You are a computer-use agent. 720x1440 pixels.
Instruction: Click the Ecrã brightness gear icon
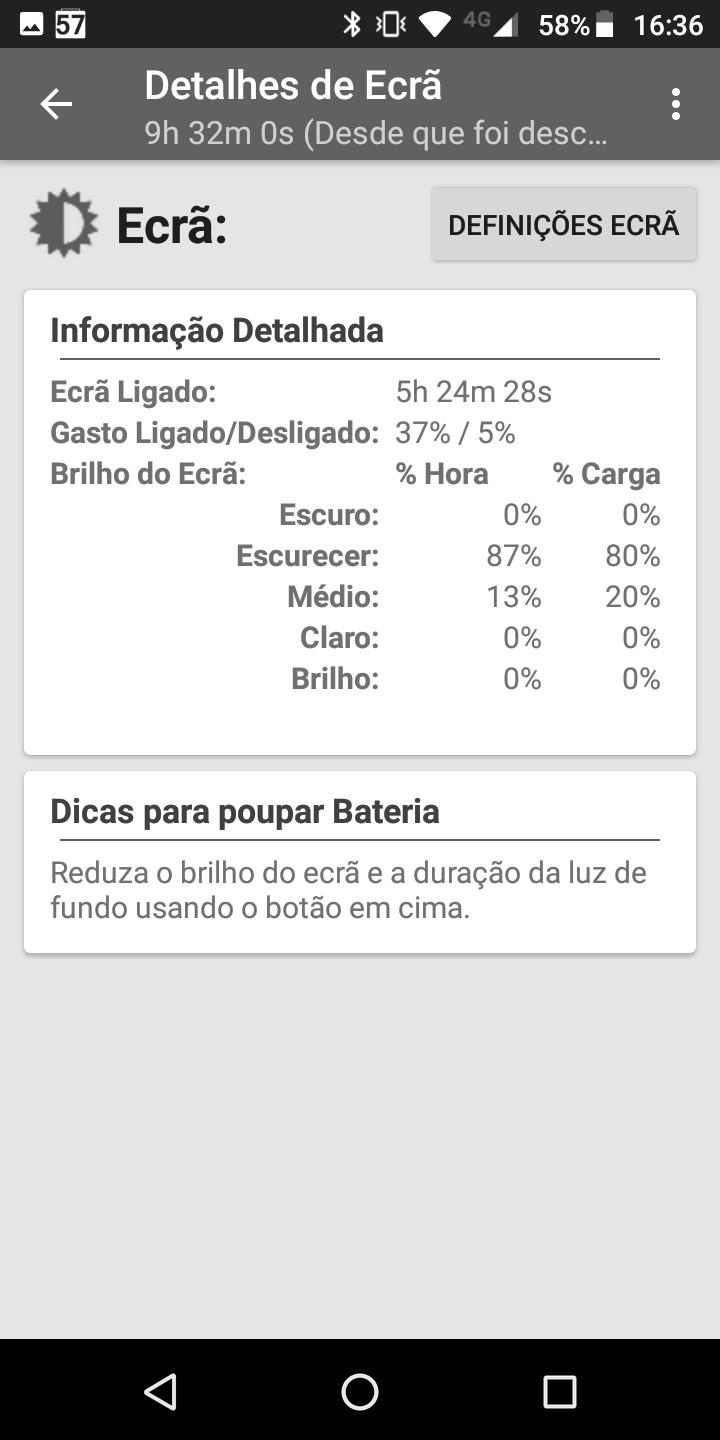(64, 223)
